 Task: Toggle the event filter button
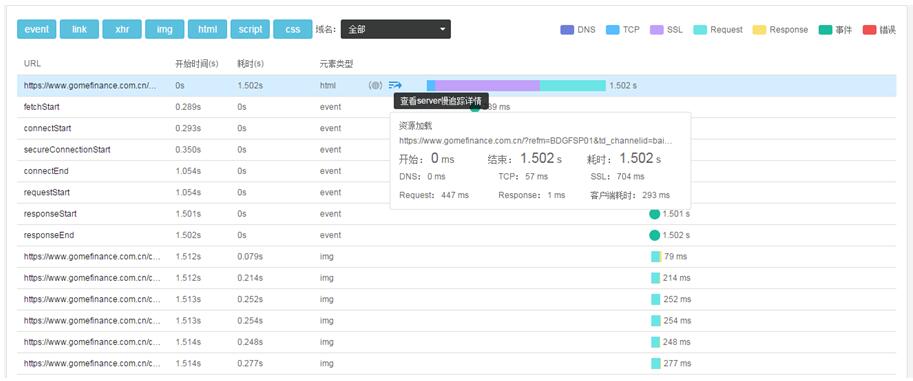(37, 29)
